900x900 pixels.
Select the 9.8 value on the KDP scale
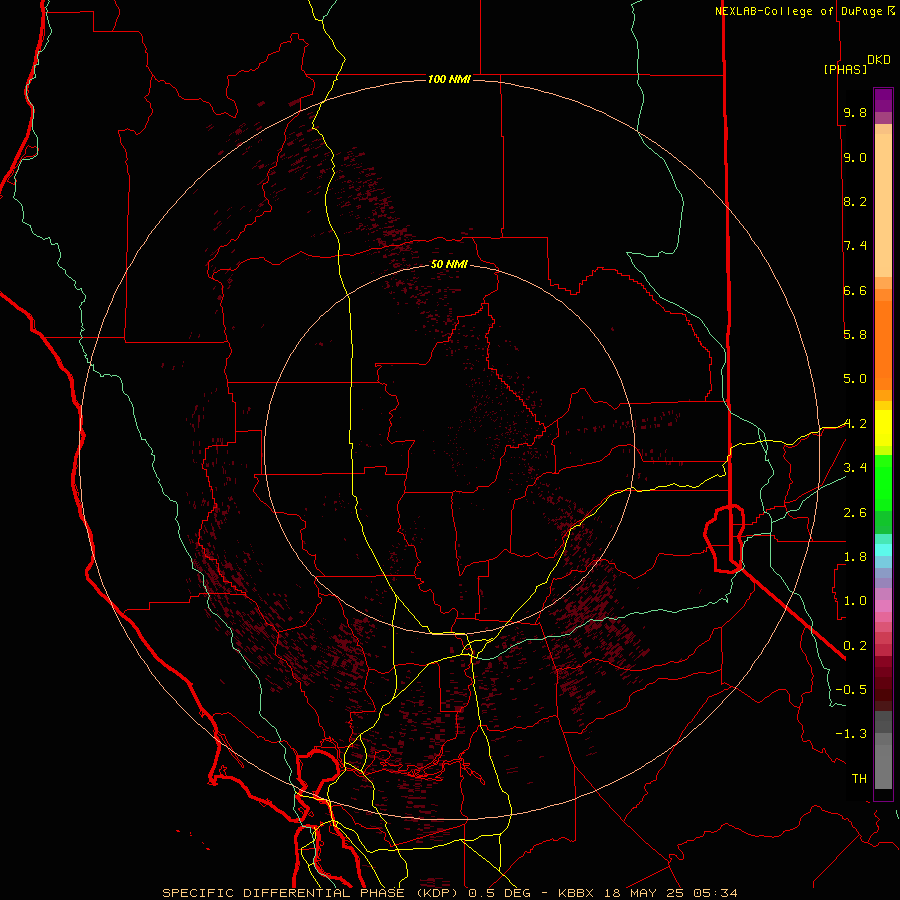855,112
